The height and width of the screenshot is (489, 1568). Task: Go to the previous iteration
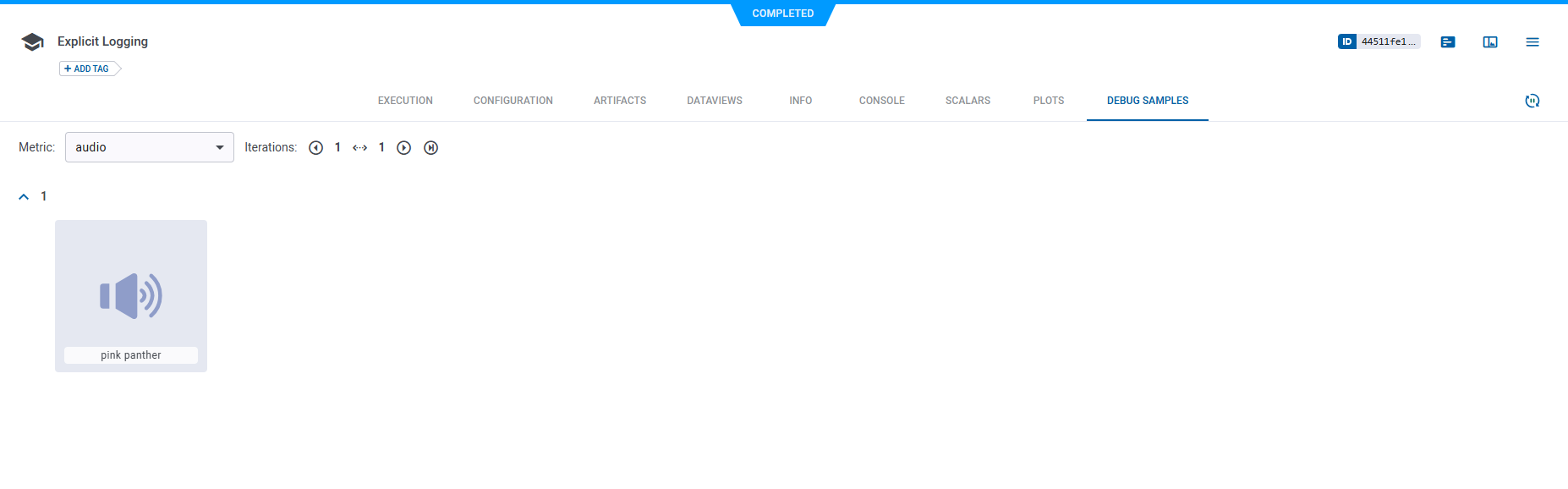click(x=316, y=148)
